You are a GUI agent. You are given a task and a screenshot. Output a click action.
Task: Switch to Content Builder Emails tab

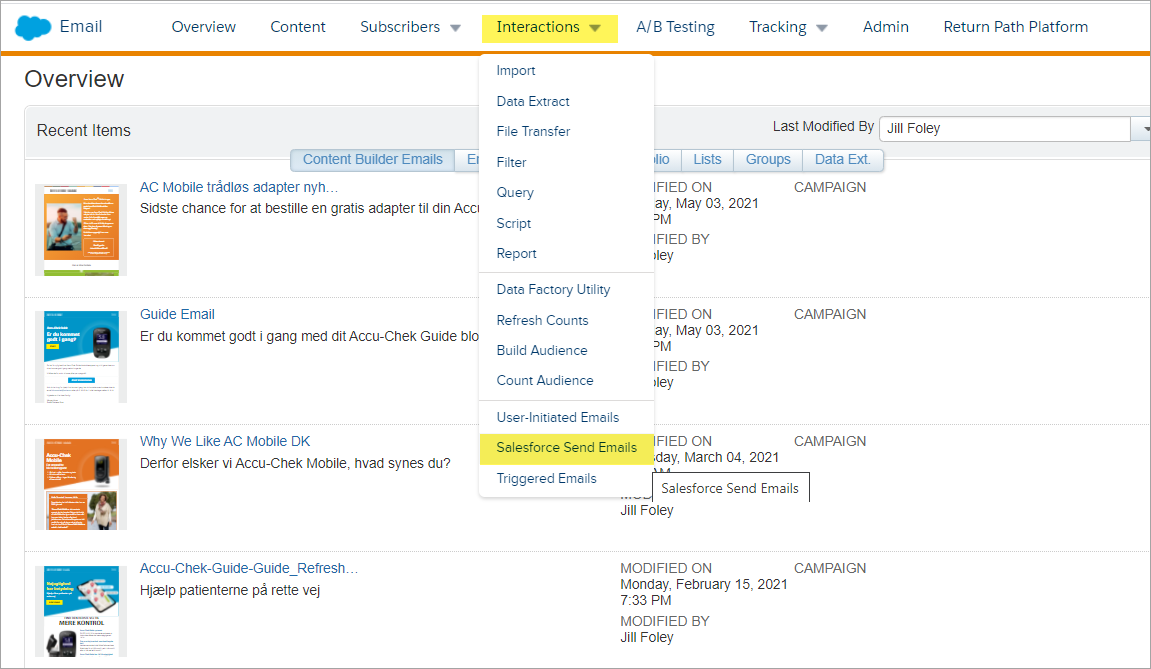point(372,159)
